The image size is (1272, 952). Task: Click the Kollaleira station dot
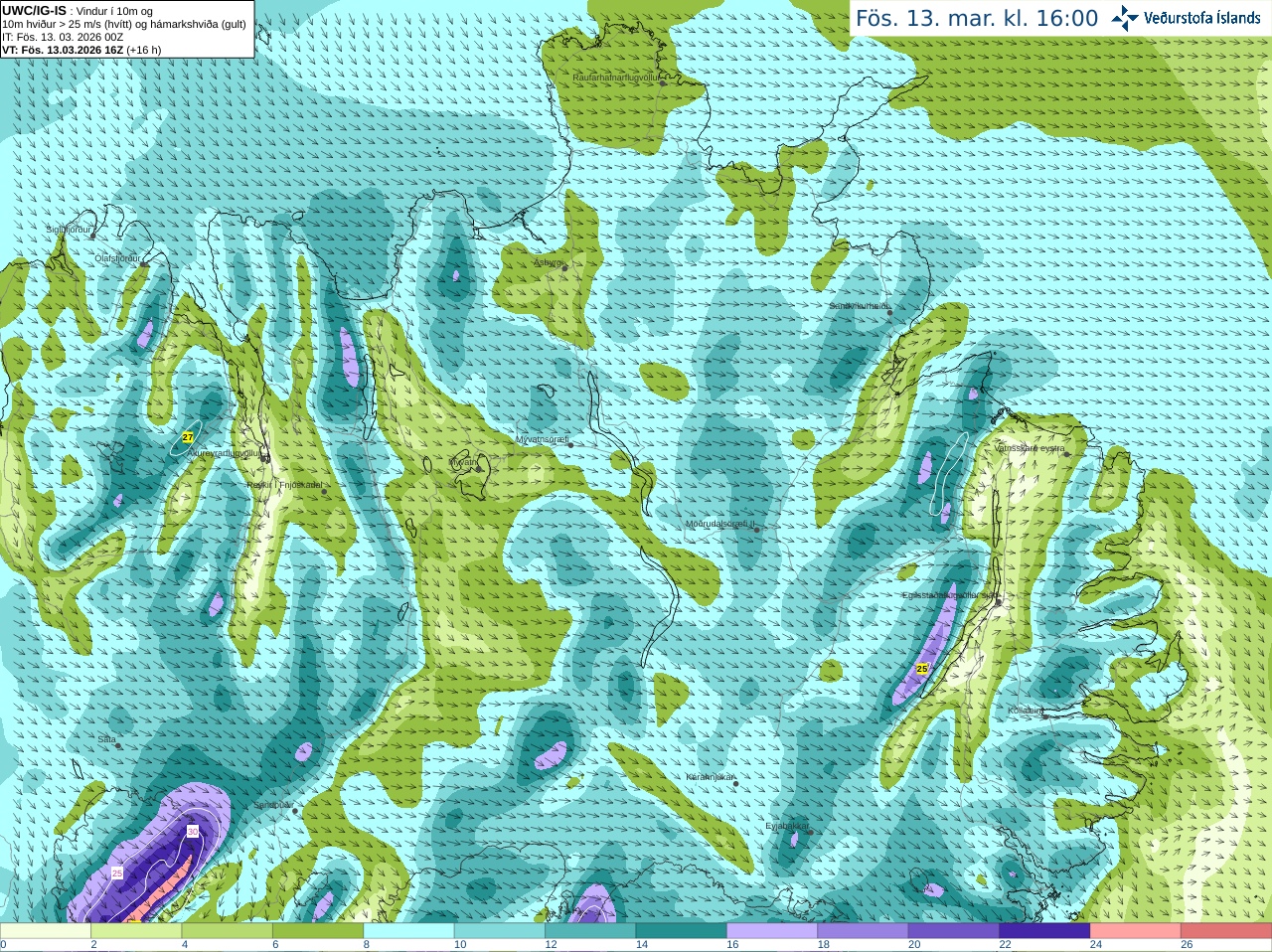tap(1045, 715)
